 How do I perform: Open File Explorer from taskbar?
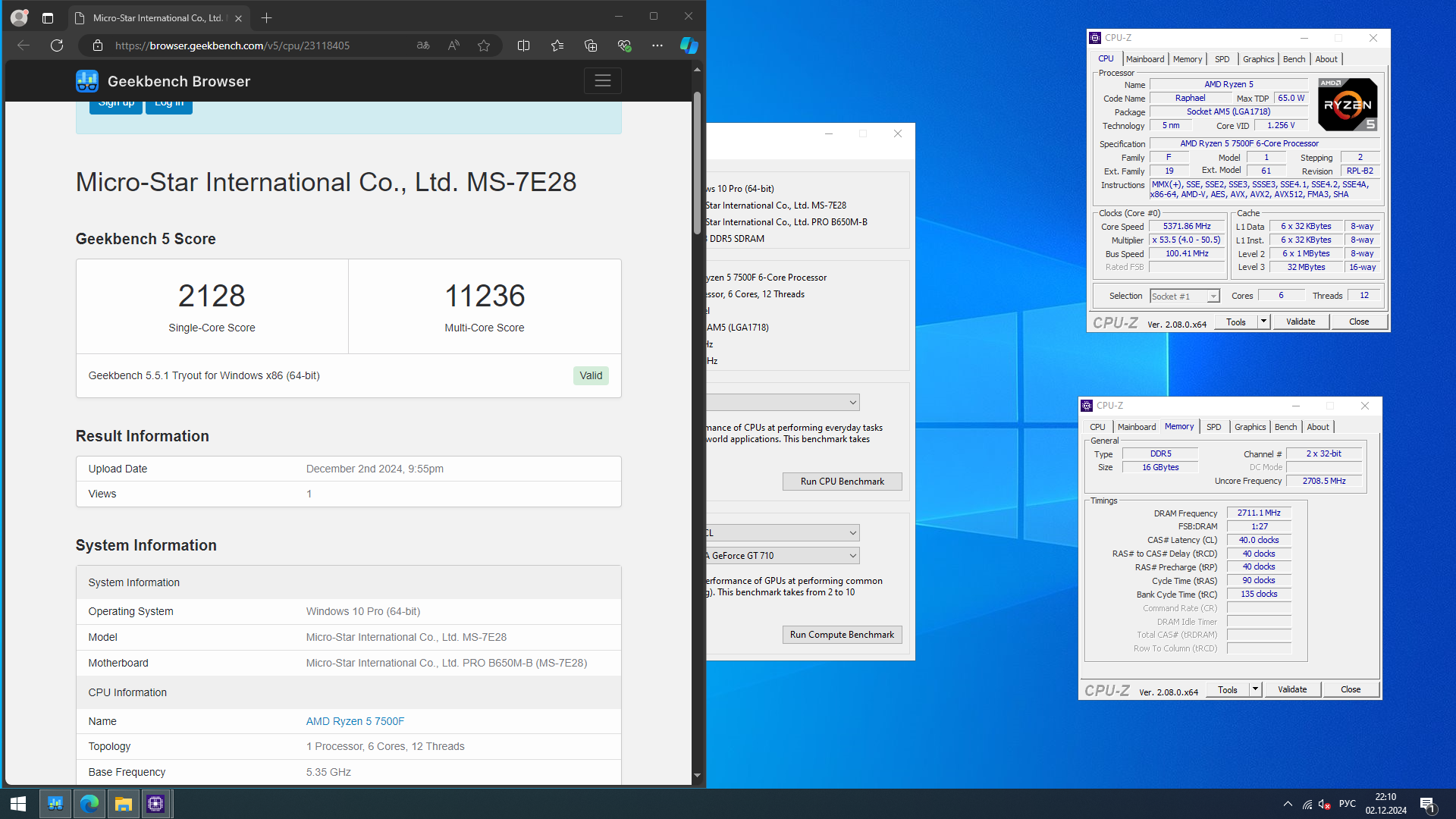(123, 804)
